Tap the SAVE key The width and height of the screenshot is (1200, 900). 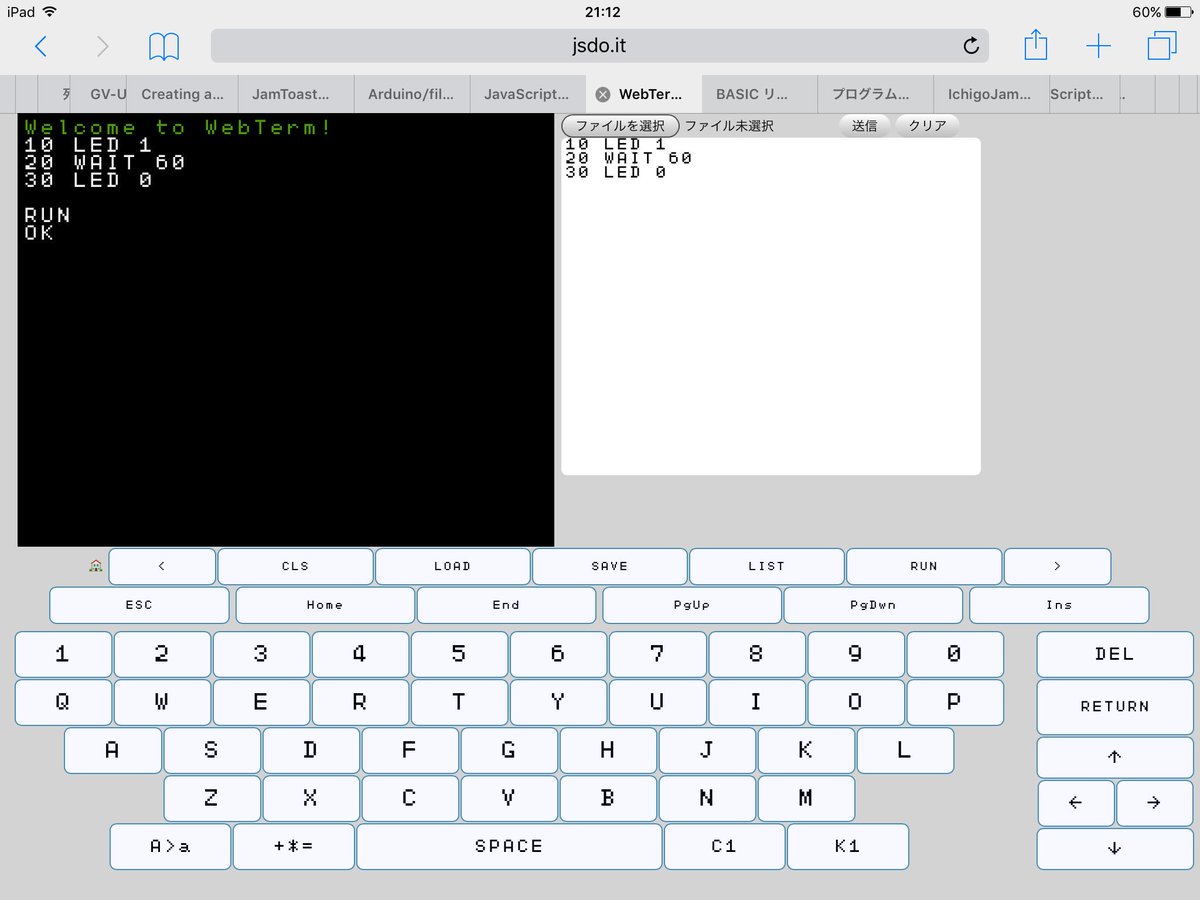[609, 566]
